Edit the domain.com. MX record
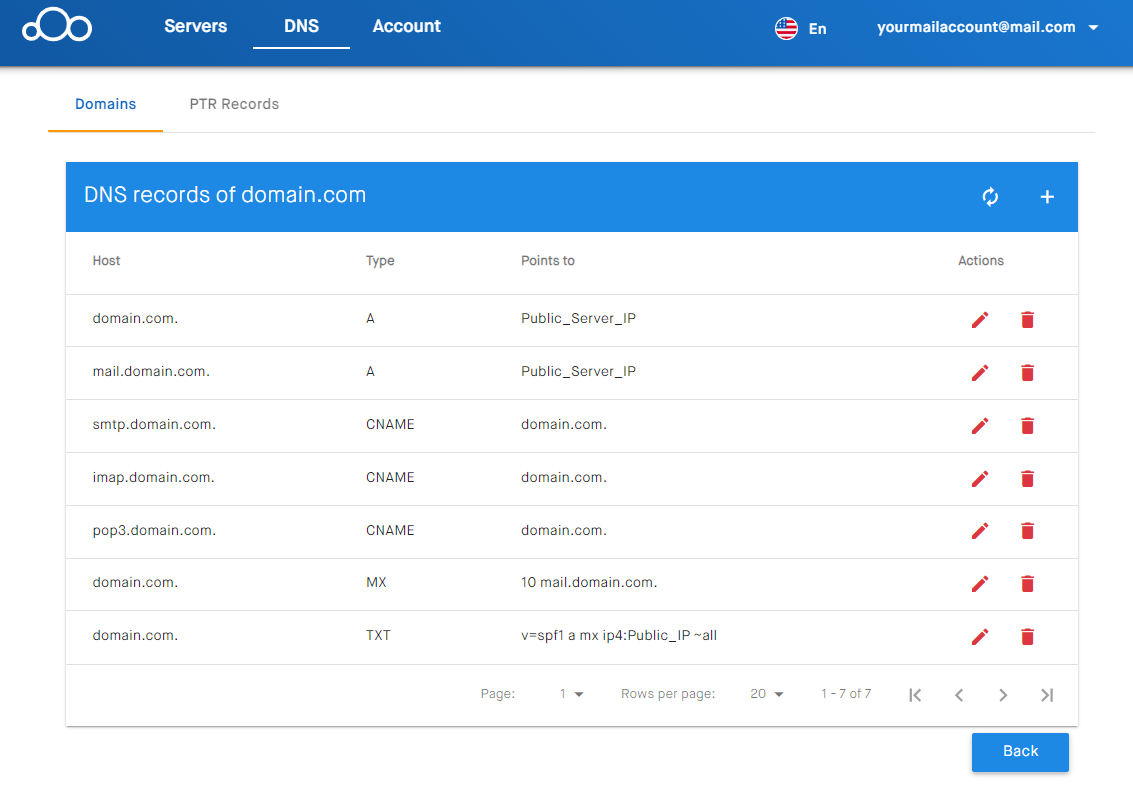 click(x=980, y=584)
